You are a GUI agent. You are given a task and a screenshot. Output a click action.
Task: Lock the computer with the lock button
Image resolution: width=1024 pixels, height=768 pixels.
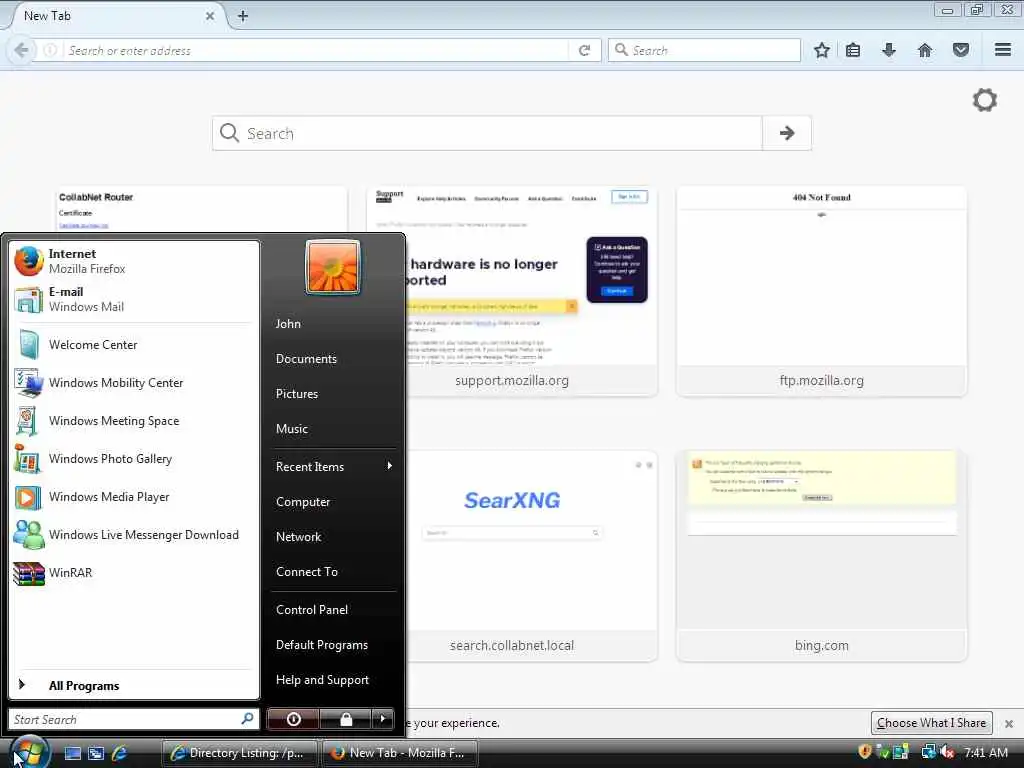[345, 719]
